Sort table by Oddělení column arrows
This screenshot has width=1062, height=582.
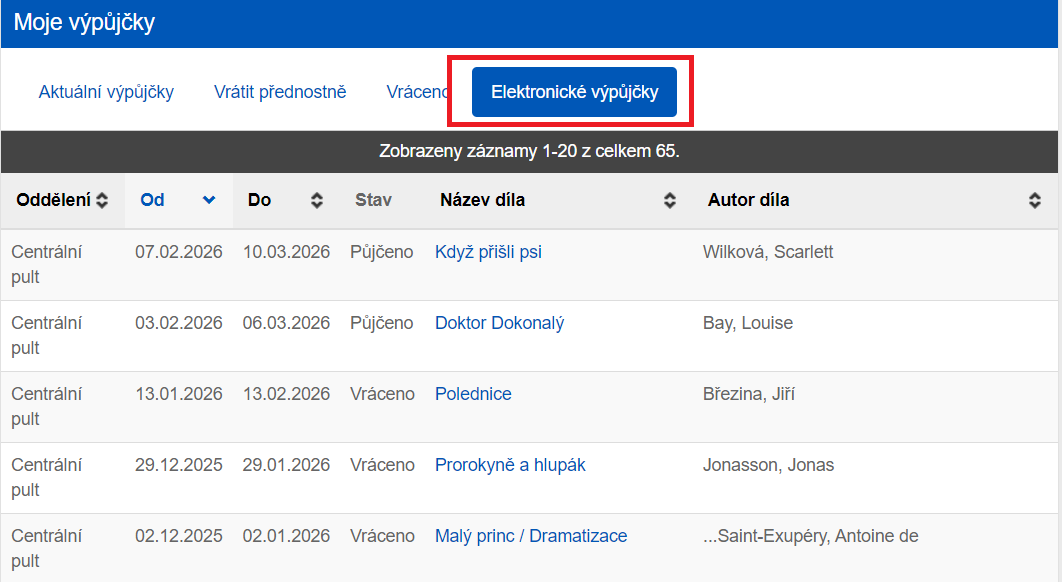point(101,200)
